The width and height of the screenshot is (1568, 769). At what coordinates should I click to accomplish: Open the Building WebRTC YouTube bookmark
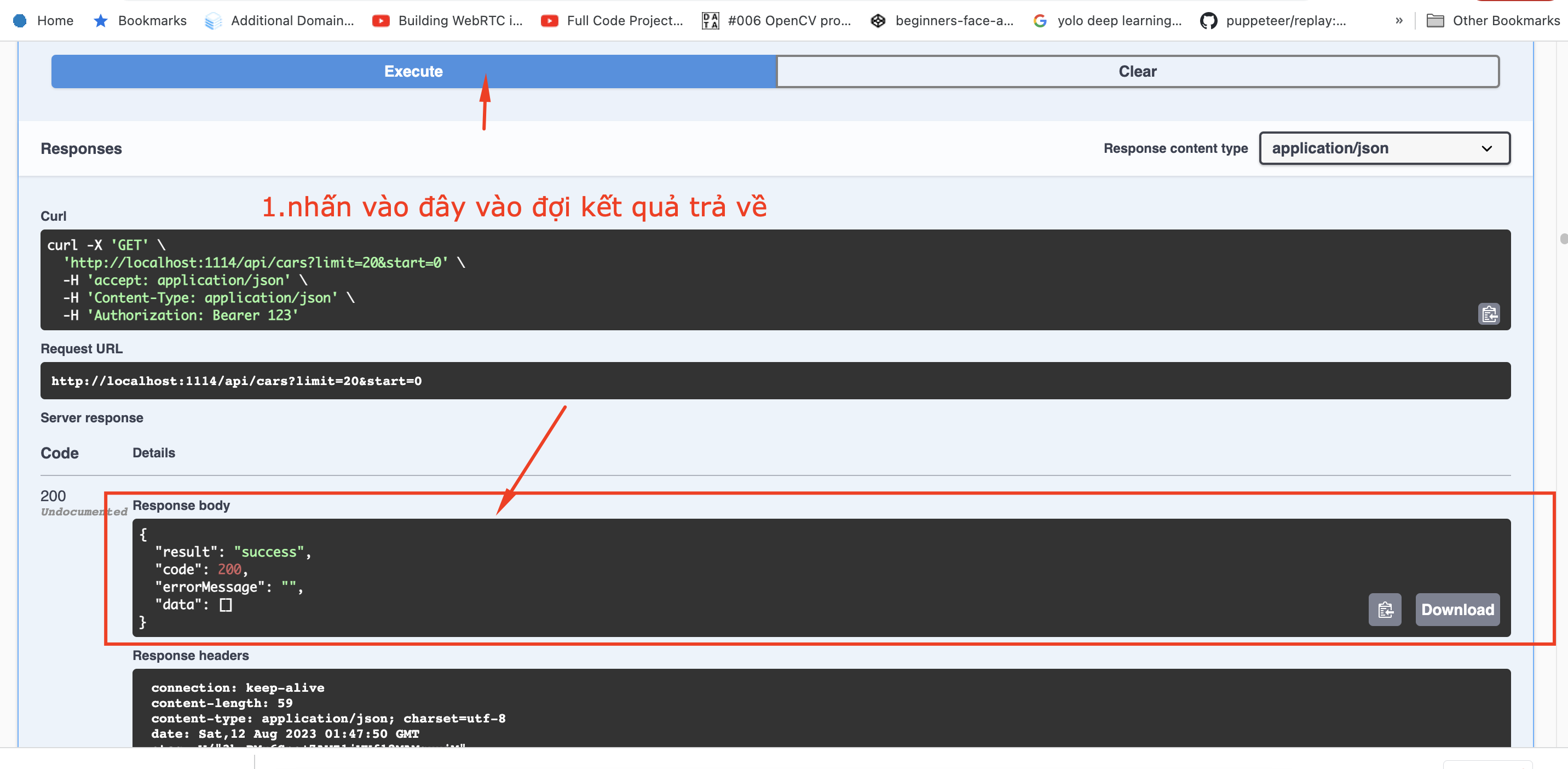coord(447,21)
